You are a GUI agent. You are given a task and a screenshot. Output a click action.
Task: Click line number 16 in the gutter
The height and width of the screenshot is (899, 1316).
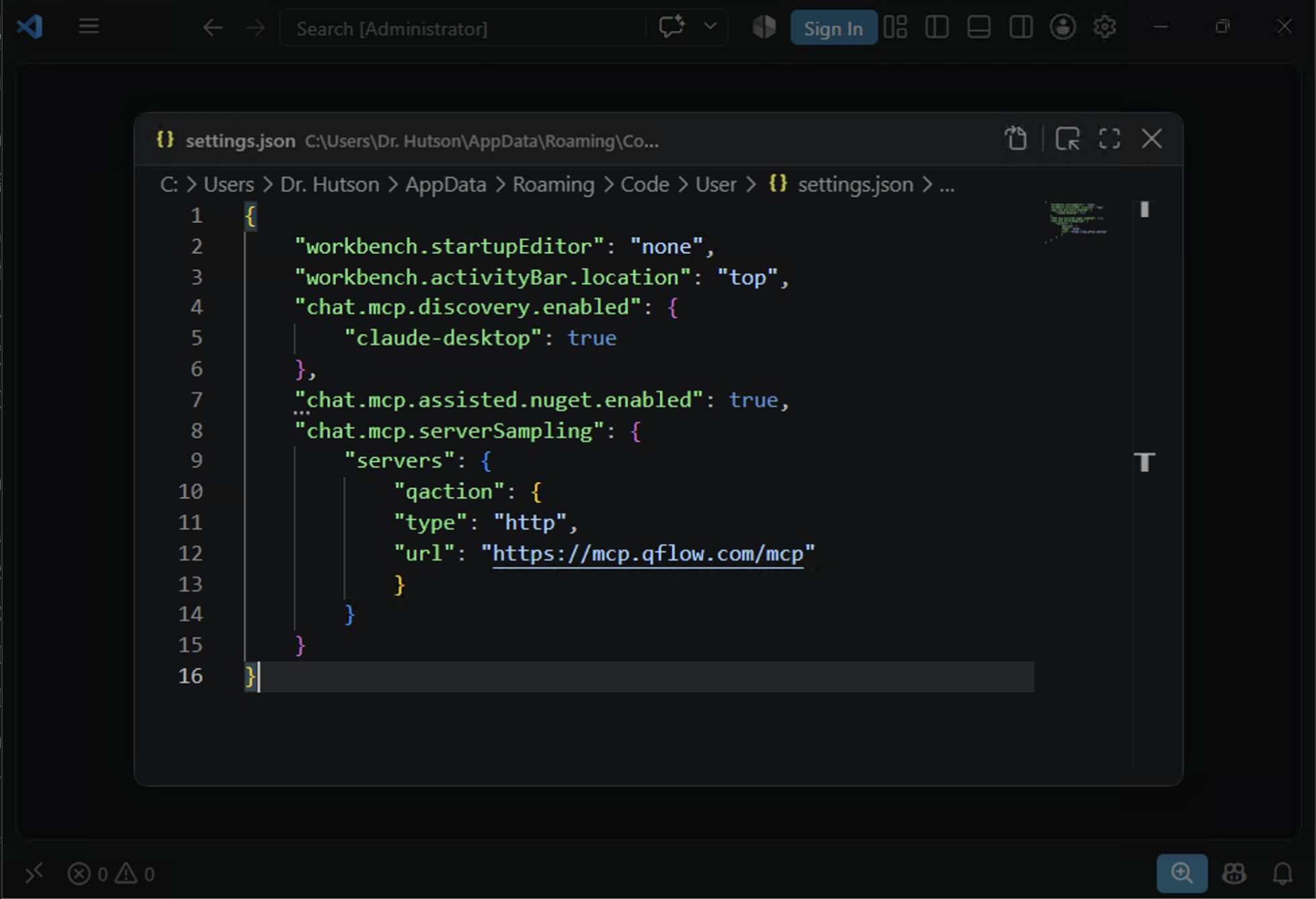(x=190, y=676)
